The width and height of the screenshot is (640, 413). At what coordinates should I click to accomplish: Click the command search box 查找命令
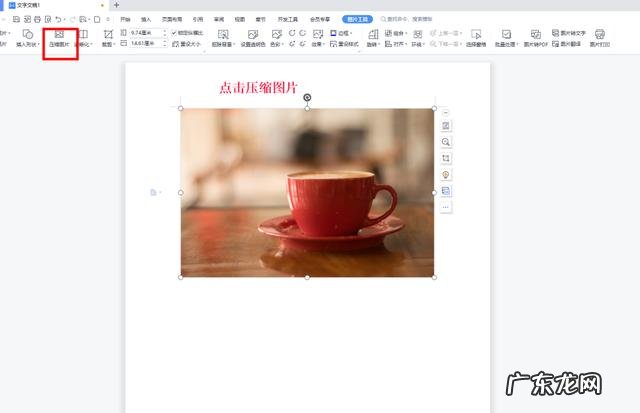(406, 19)
